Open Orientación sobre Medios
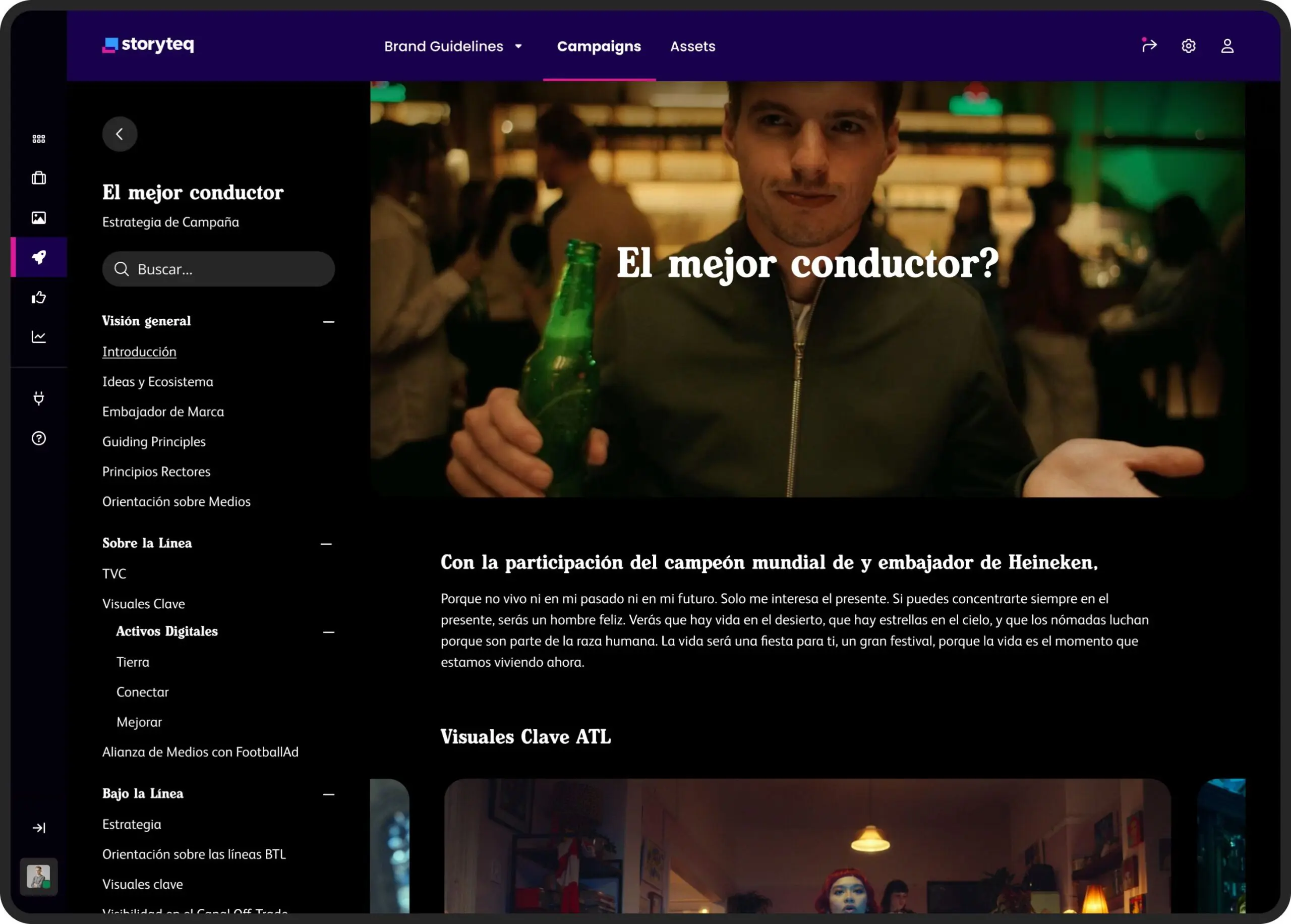This screenshot has height=924, width=1291. [177, 501]
